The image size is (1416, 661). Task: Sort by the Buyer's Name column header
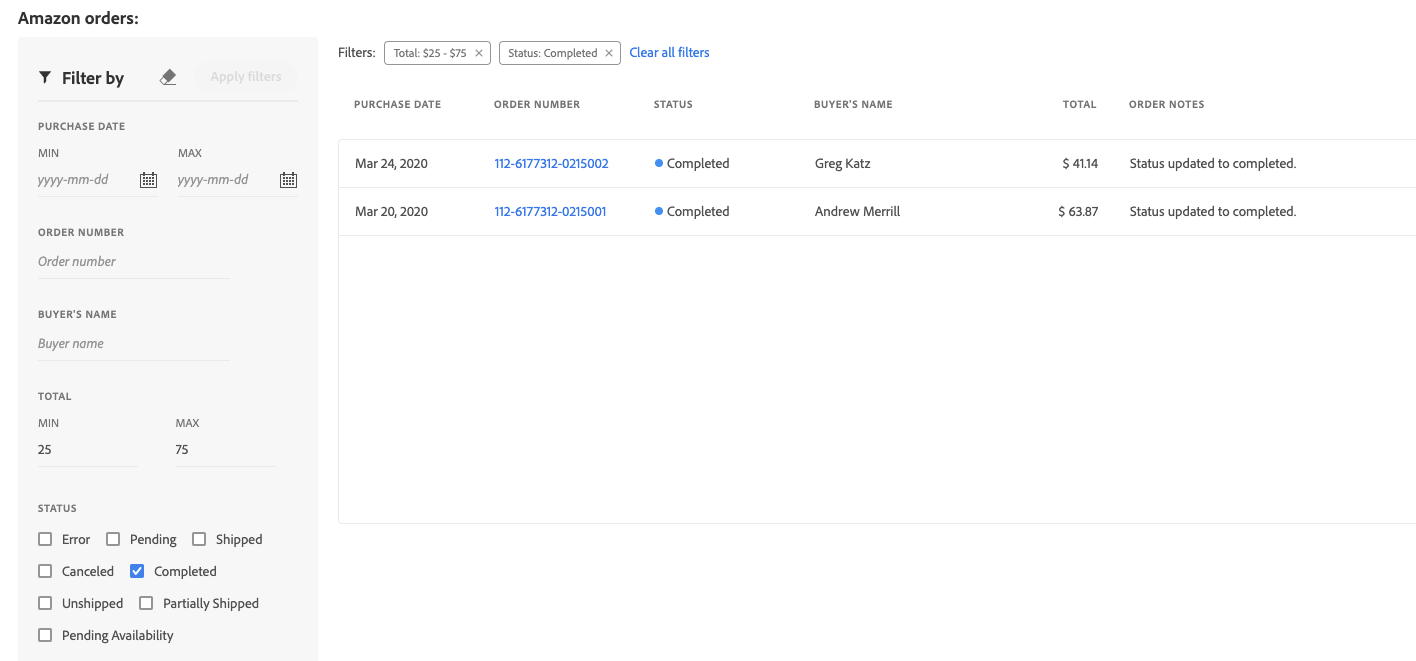click(853, 104)
